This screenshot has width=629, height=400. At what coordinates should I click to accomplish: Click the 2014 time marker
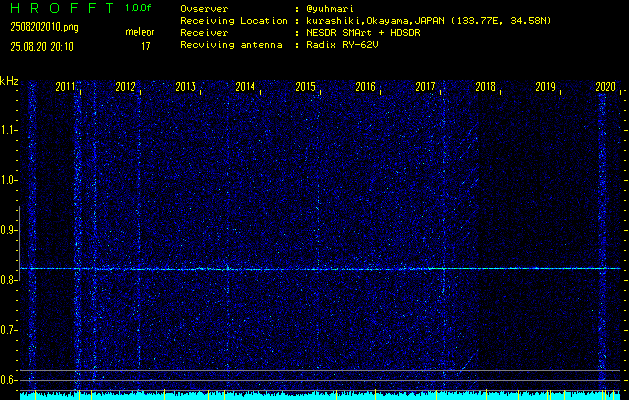245,87
